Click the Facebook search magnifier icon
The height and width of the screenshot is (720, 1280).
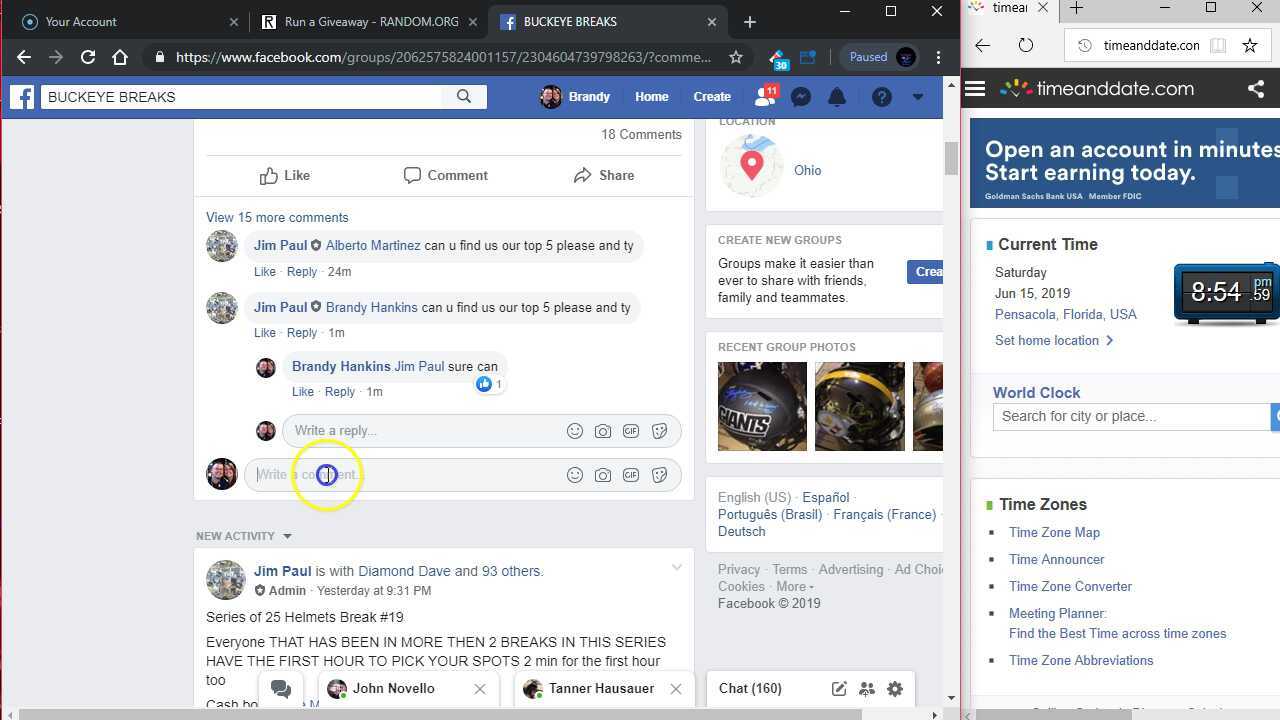[x=464, y=97]
